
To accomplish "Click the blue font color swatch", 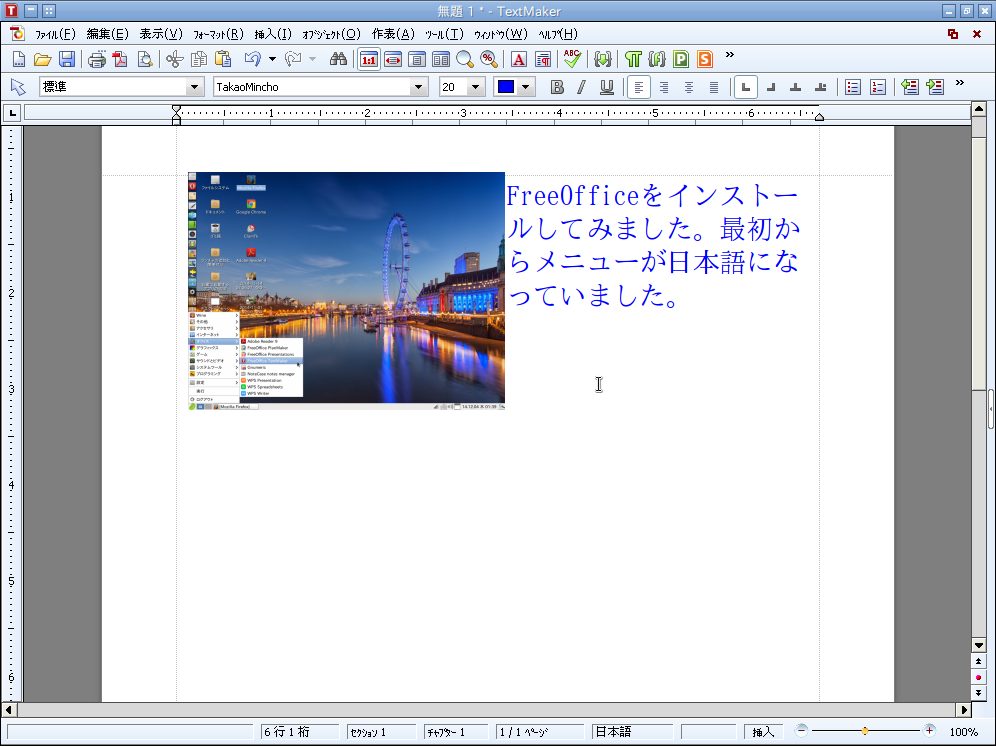I will pyautogui.click(x=506, y=87).
